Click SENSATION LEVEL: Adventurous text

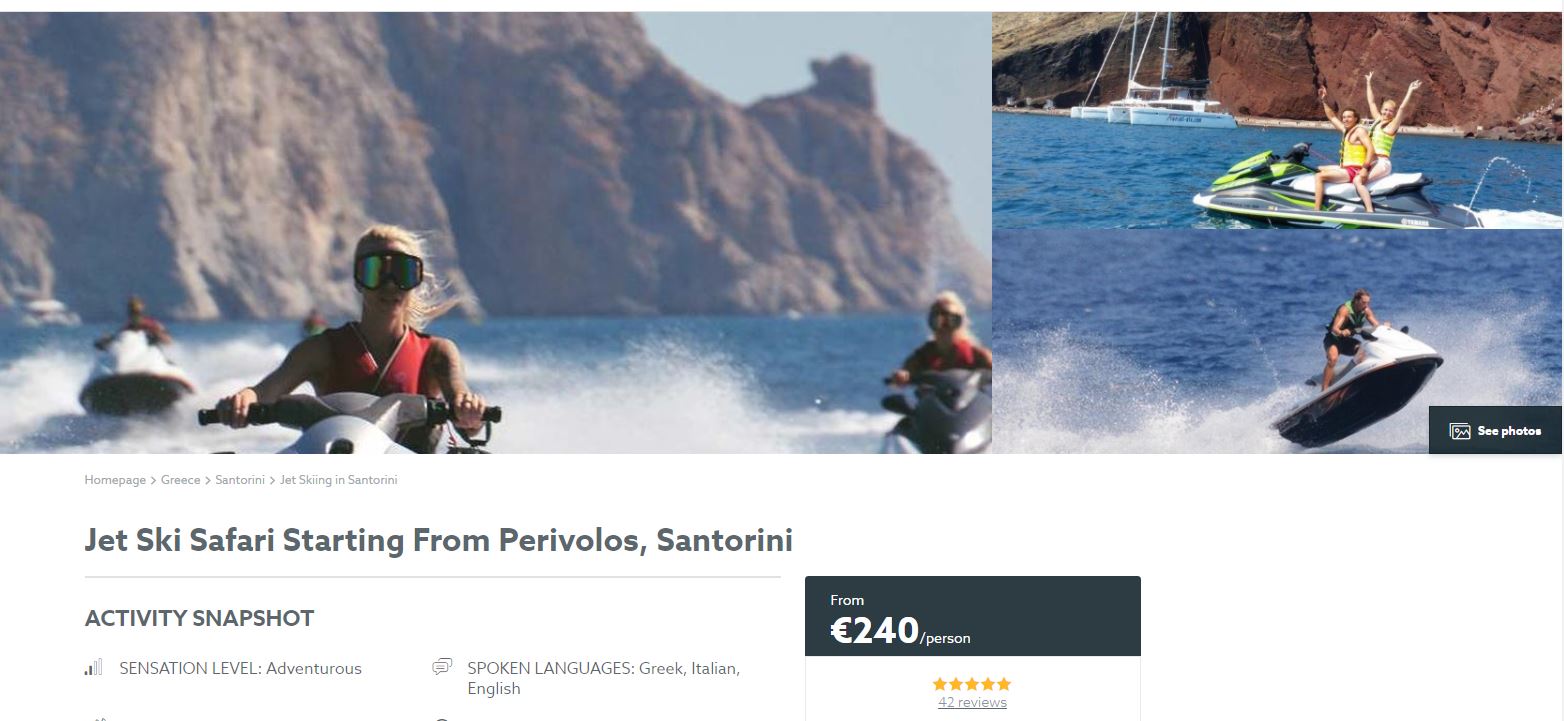240,668
